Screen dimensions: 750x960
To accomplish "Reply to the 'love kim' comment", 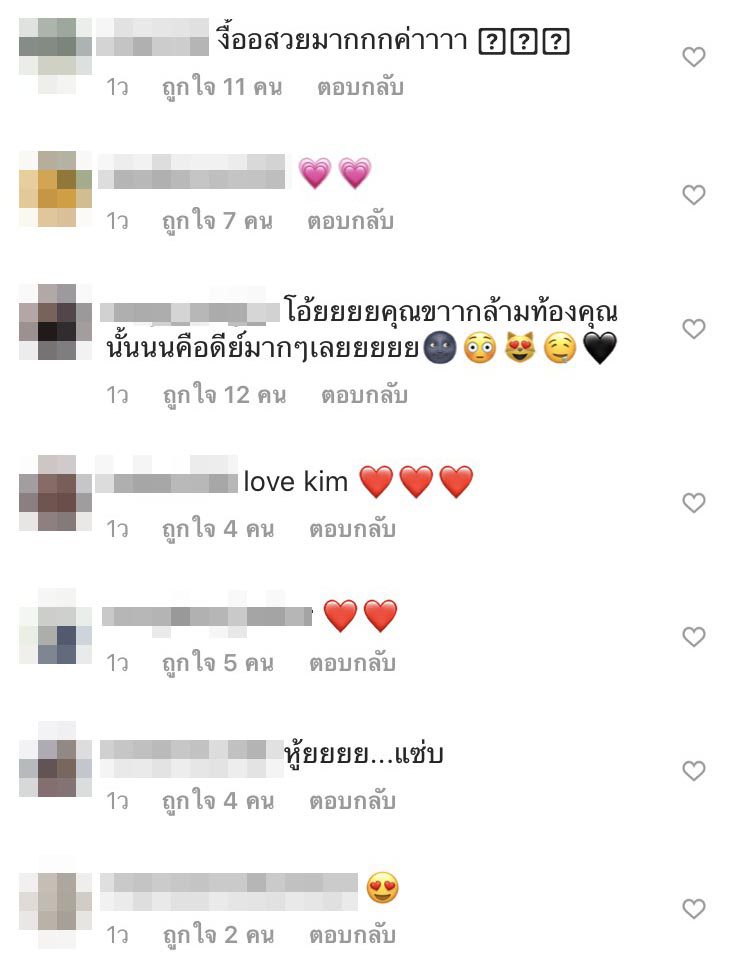I will [x=352, y=529].
